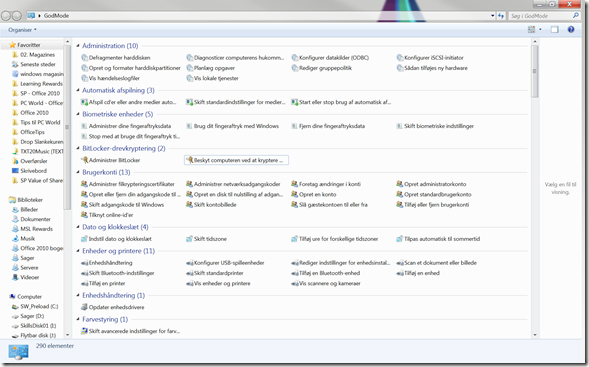Open Vis scannere og kameraer
This screenshot has height=367, width=589.
point(326,283)
